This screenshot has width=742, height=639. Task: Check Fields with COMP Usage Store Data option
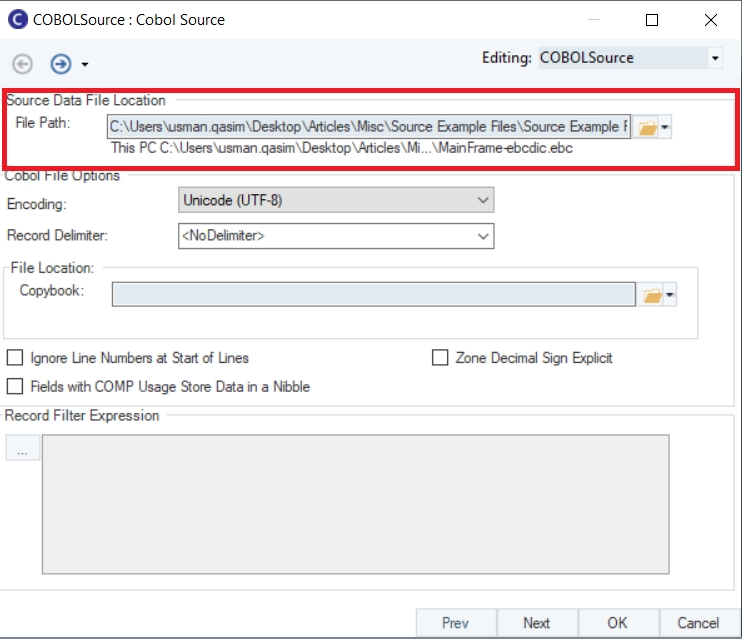[15, 386]
